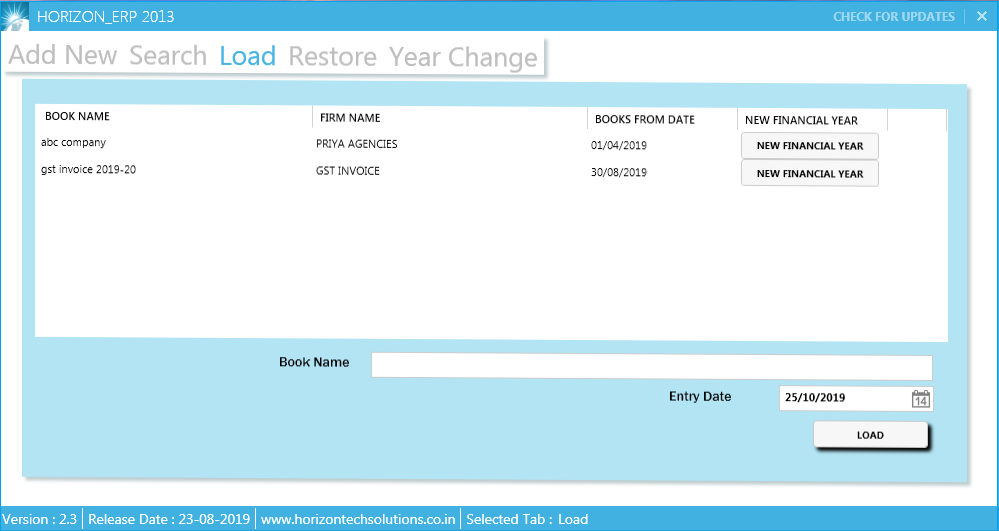The height and width of the screenshot is (531, 999).
Task: Select the Load tab
Action: click(x=248, y=56)
